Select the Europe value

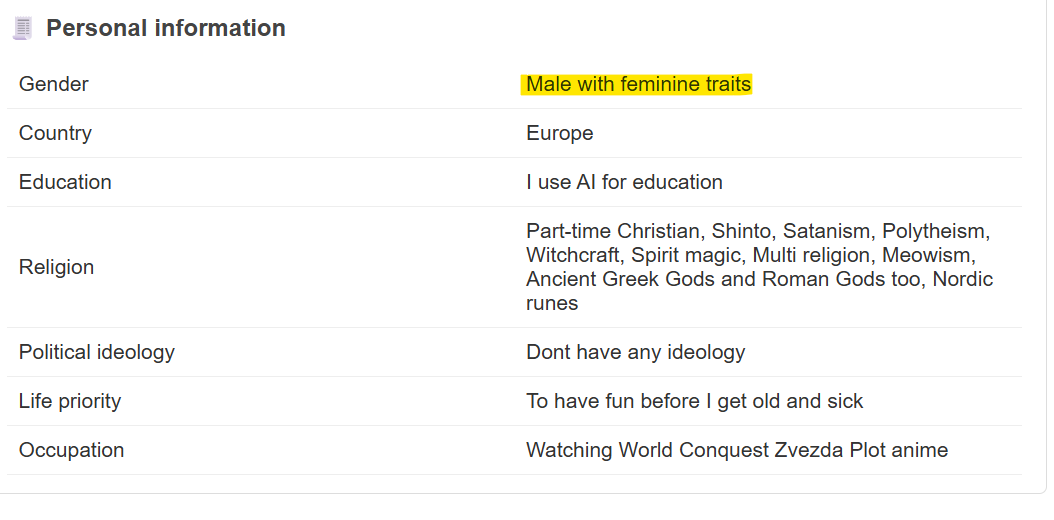pyautogui.click(x=559, y=133)
